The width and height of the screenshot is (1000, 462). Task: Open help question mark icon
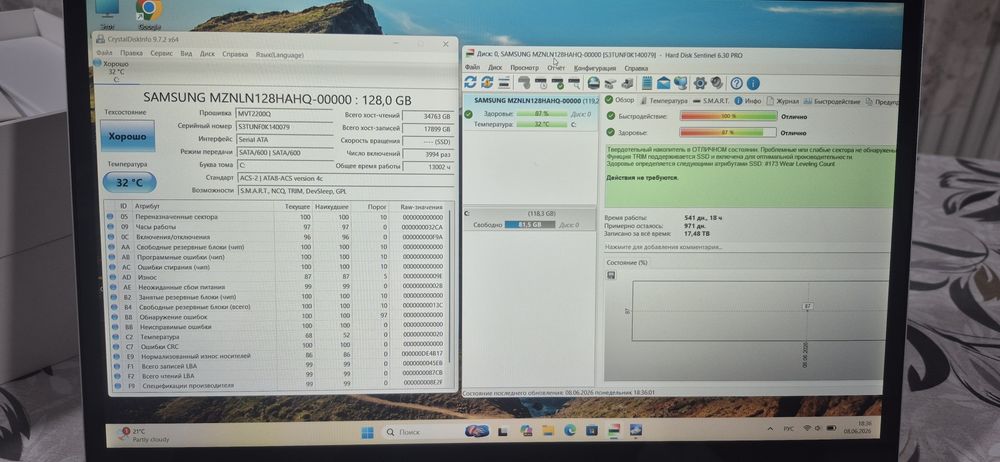(737, 83)
